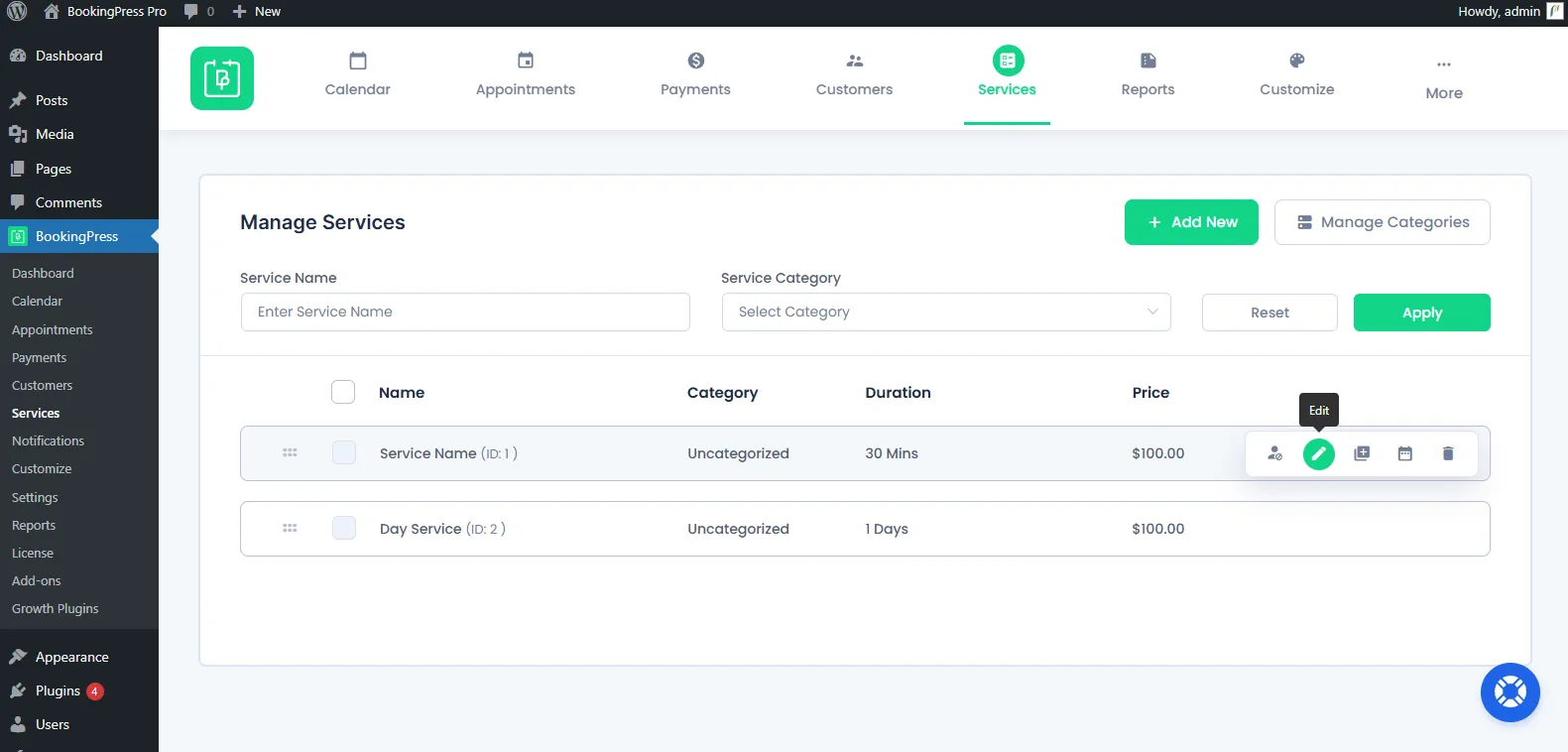Screen dimensions: 1568x752
Task: Click the Duration column header
Action: [x=898, y=392]
